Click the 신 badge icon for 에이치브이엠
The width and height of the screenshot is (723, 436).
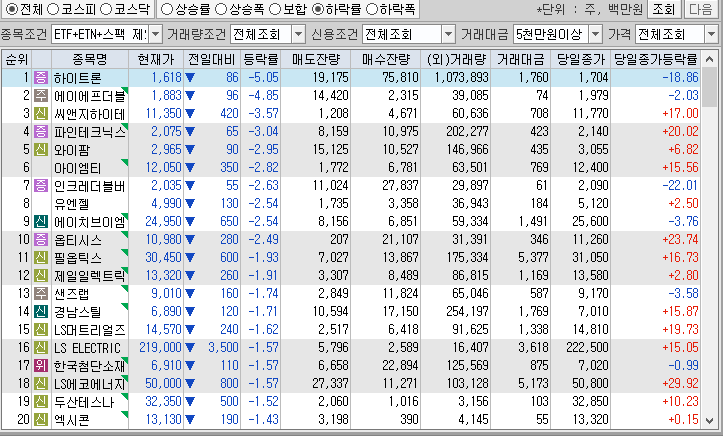click(x=41, y=221)
